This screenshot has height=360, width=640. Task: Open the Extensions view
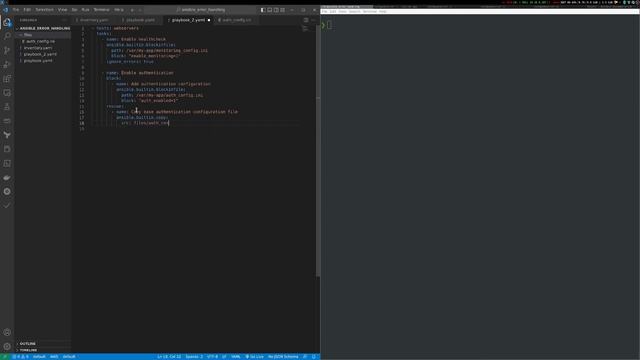coord(7,79)
